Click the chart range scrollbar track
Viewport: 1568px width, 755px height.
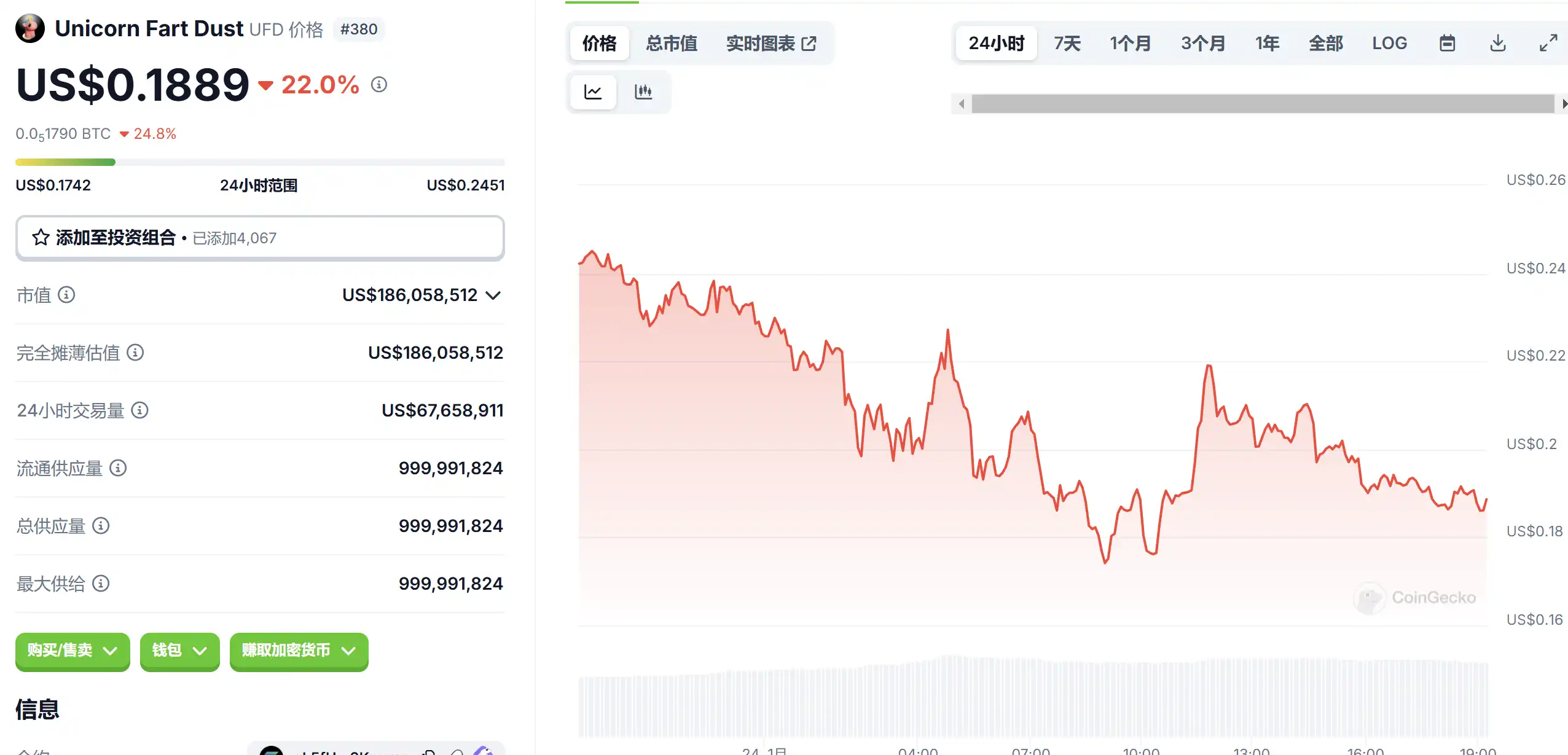point(1263,104)
